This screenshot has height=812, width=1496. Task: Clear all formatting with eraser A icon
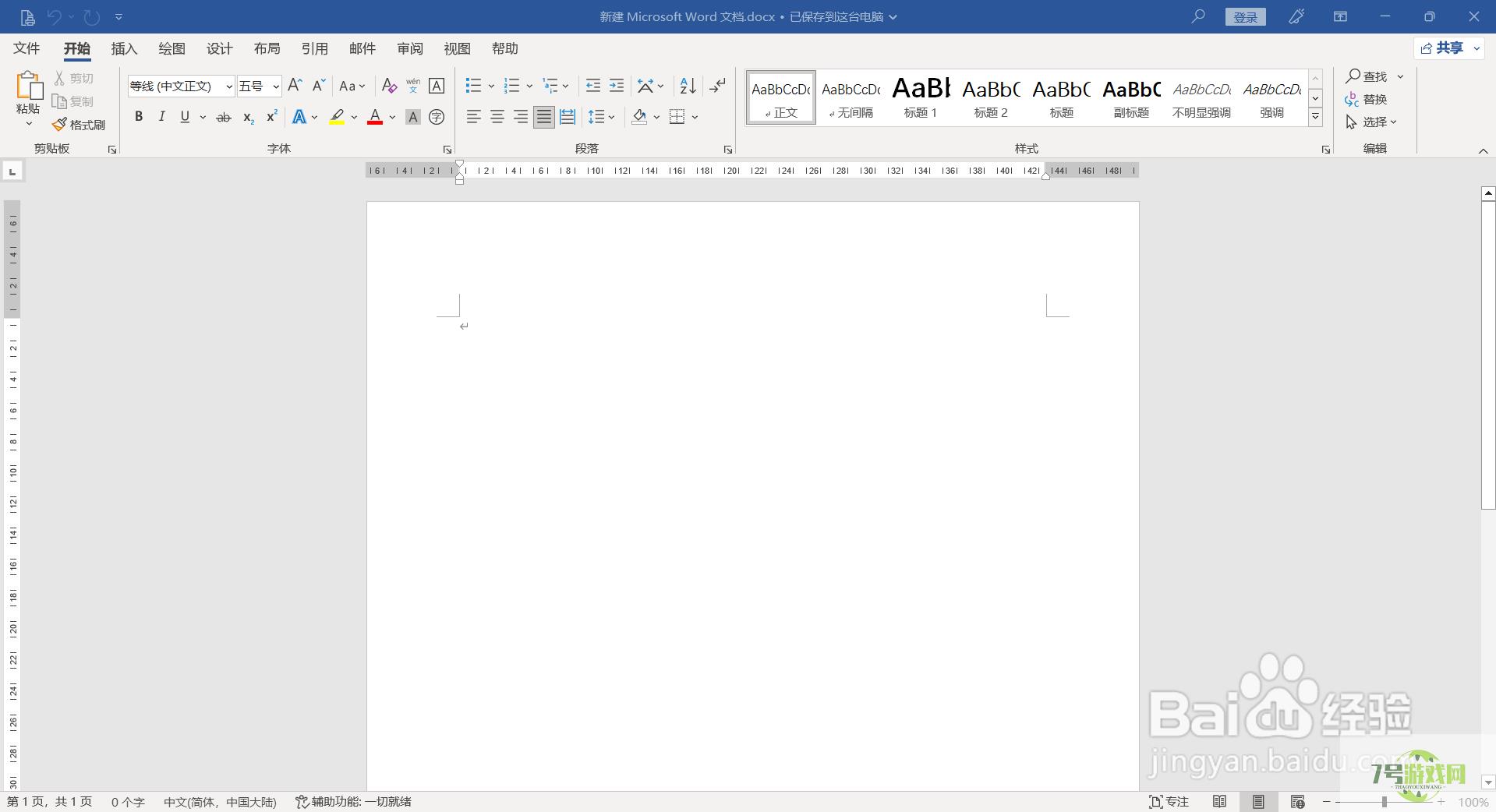389,86
